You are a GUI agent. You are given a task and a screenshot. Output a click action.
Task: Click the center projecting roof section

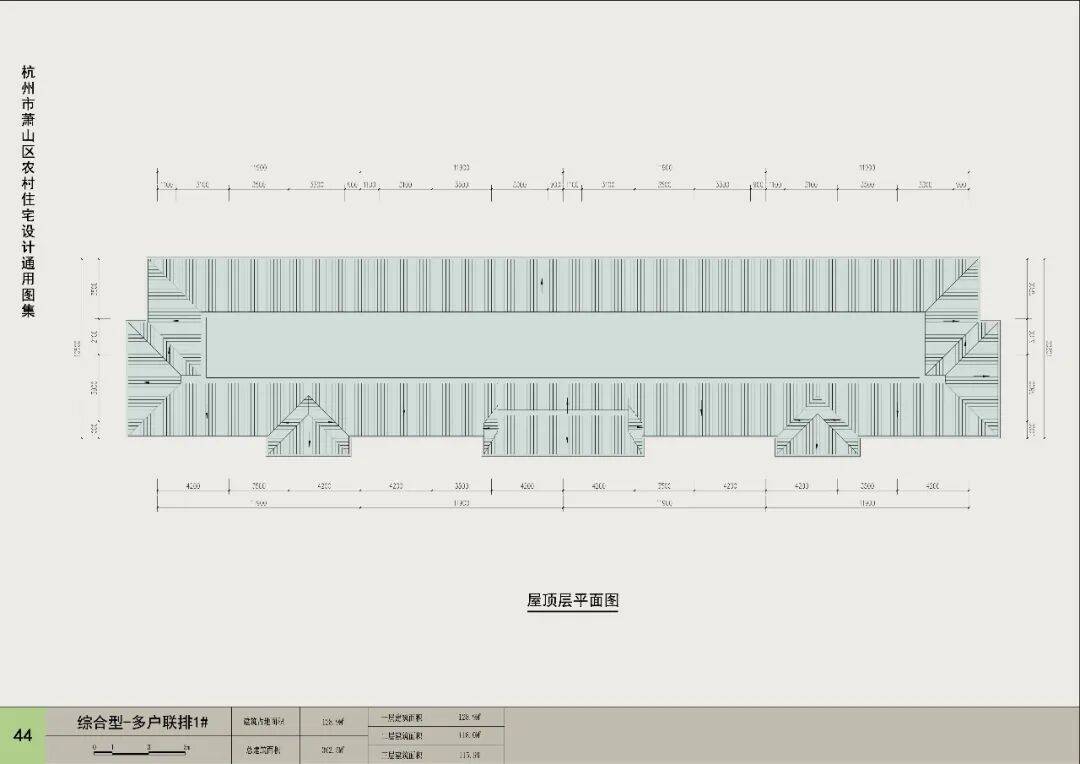[563, 430]
